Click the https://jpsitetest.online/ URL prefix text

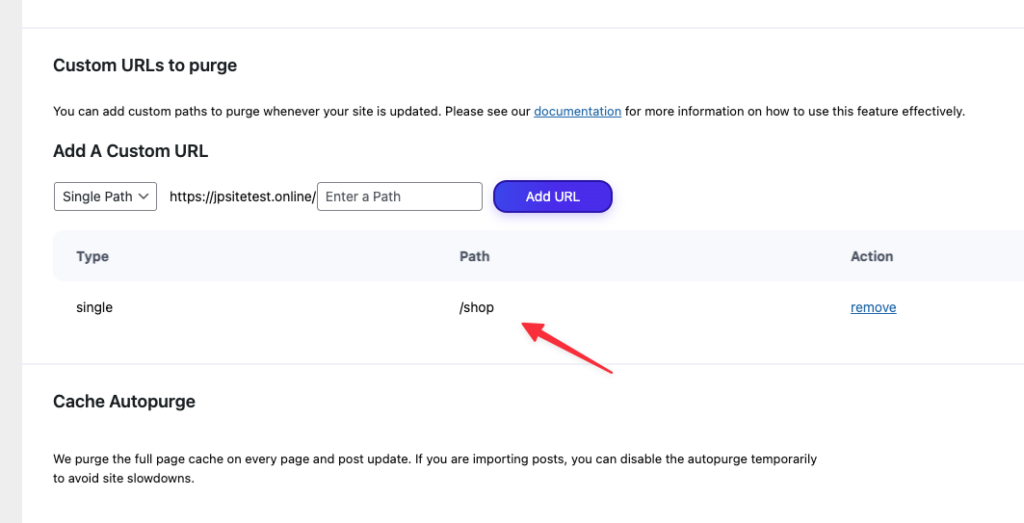pyautogui.click(x=242, y=197)
